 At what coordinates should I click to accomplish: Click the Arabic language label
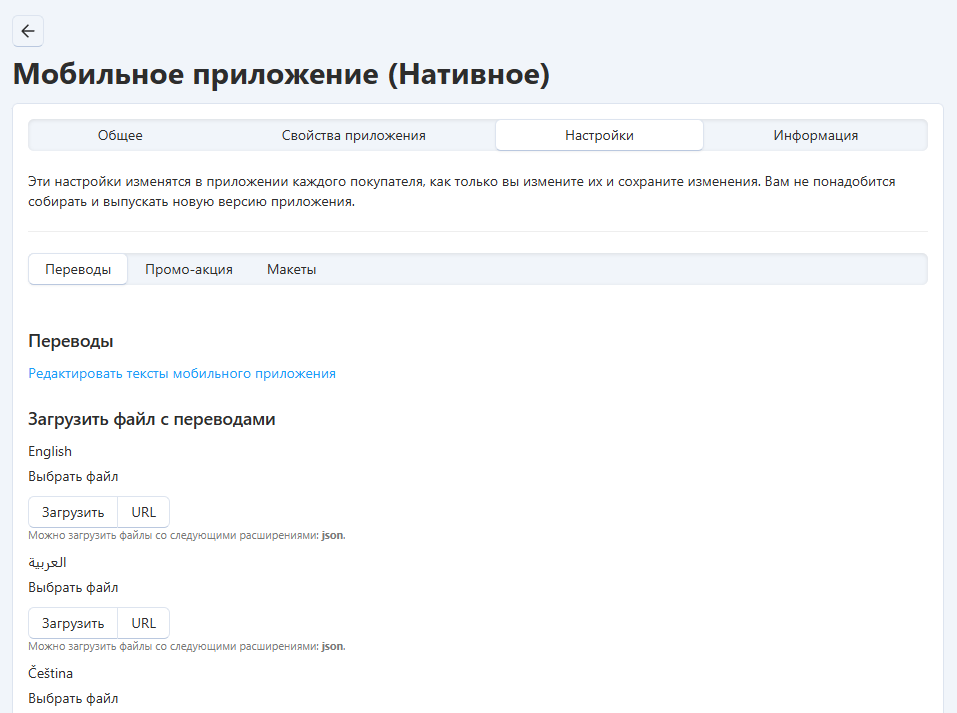tap(47, 562)
